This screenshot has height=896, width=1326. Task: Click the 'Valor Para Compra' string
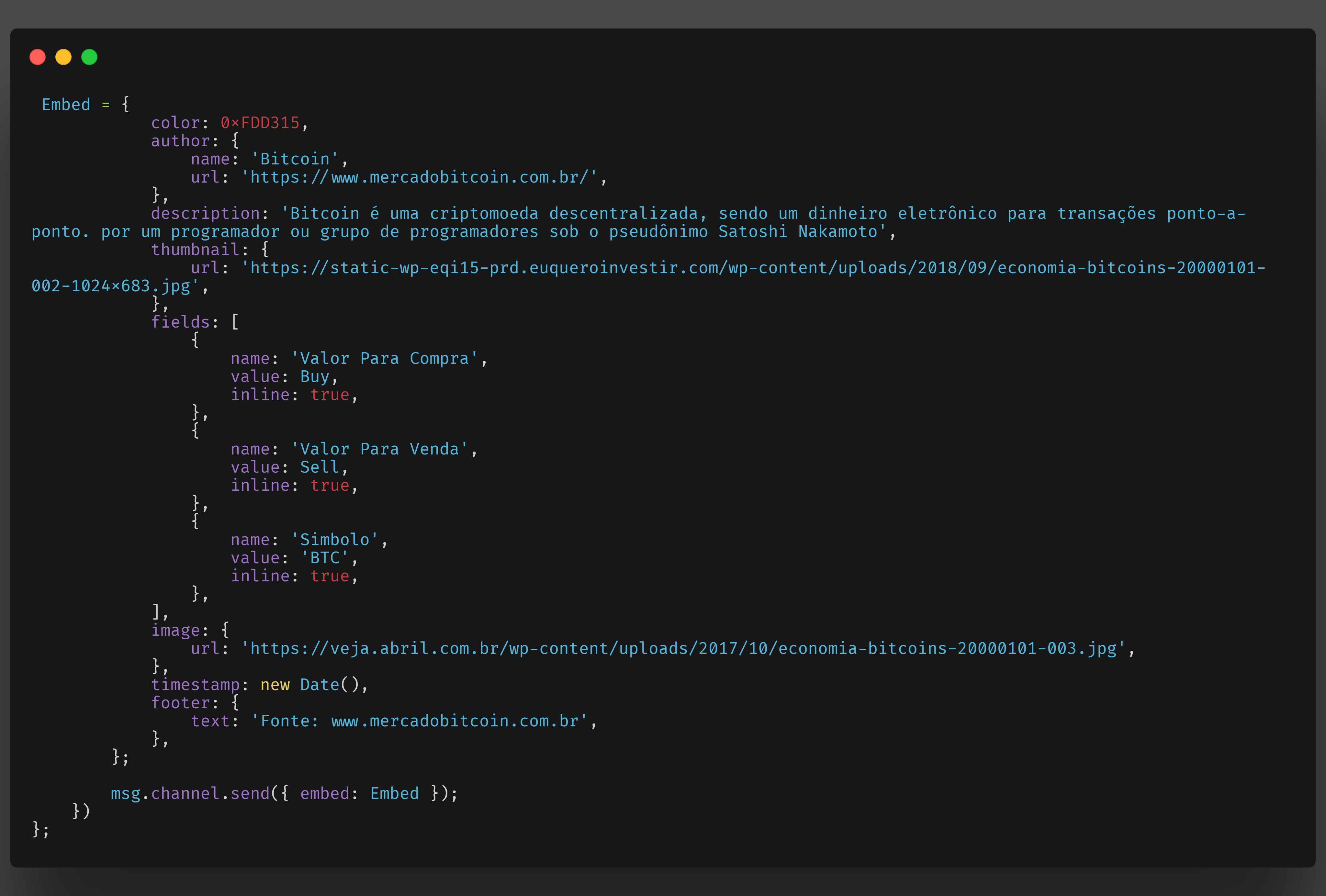(x=384, y=359)
